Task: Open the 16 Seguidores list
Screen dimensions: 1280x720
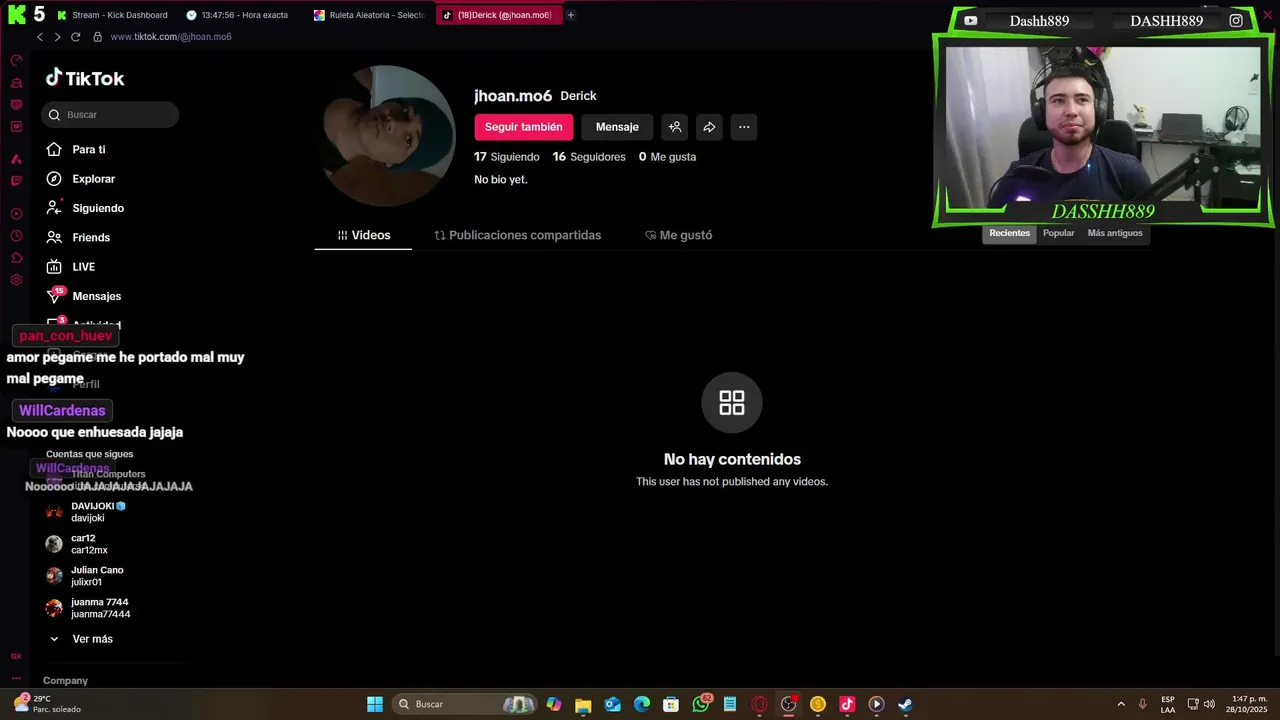Action: pyautogui.click(x=589, y=157)
